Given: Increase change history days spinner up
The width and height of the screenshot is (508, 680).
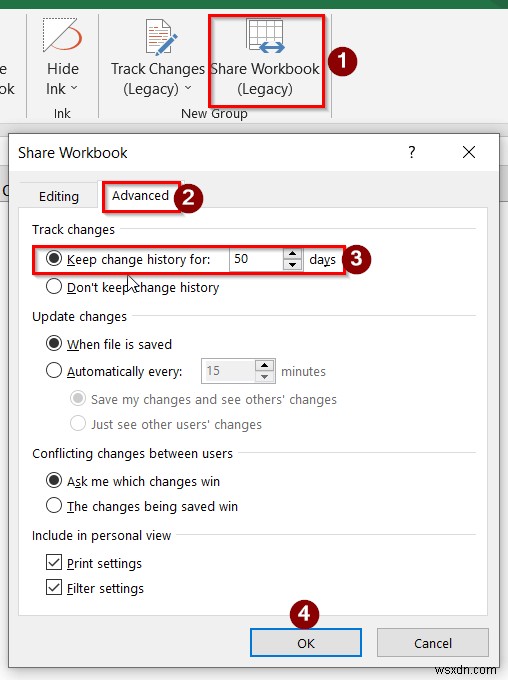Looking at the screenshot, I should (x=292, y=254).
